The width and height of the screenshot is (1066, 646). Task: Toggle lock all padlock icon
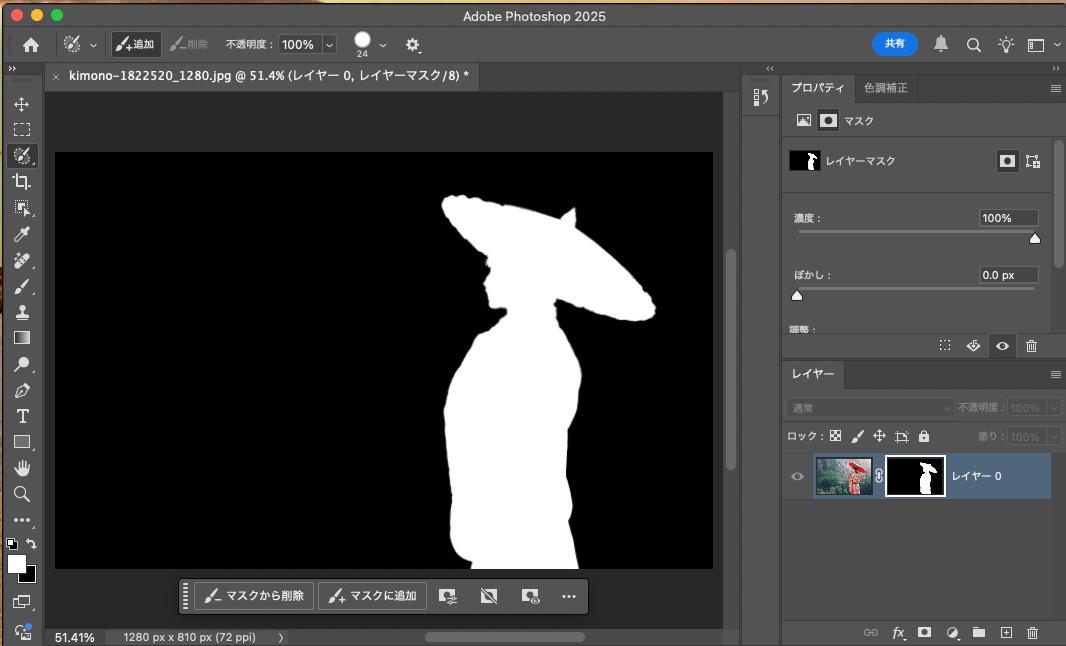click(924, 436)
